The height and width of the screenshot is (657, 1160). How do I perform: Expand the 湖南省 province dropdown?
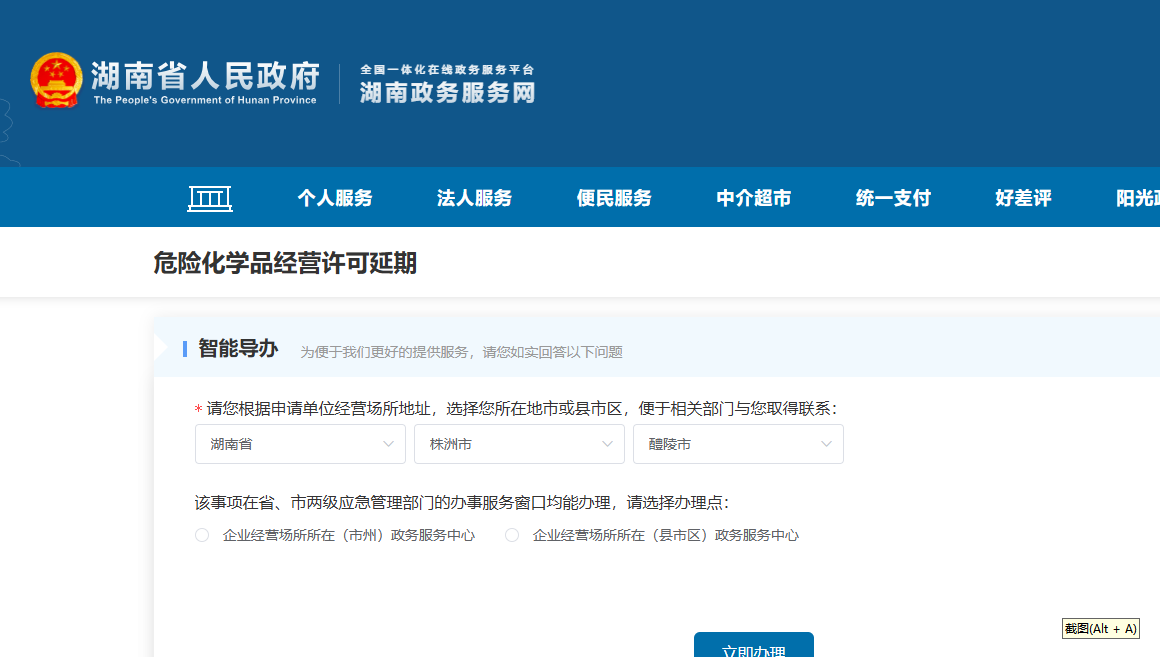(300, 444)
